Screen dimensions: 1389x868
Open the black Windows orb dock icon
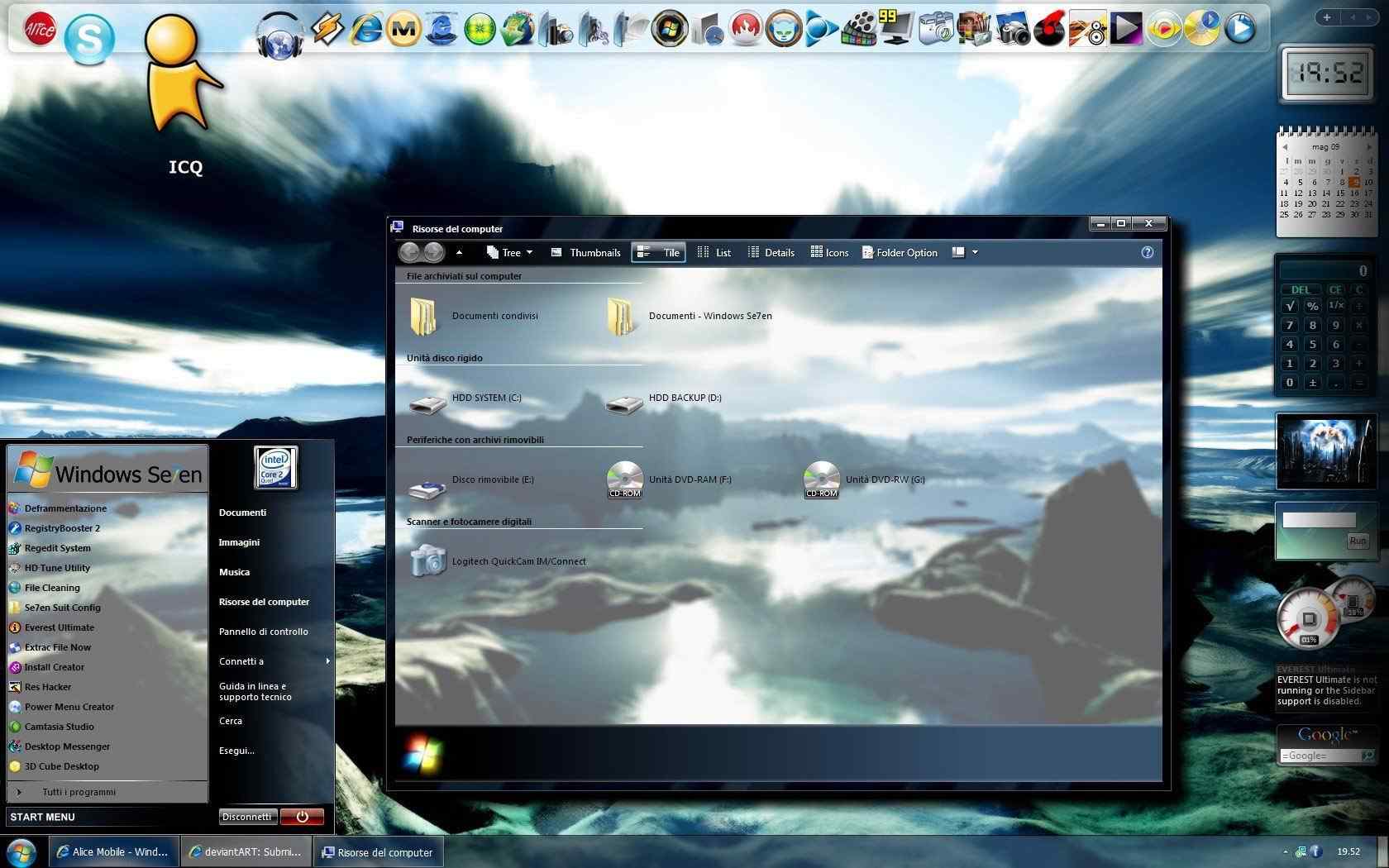click(670, 29)
